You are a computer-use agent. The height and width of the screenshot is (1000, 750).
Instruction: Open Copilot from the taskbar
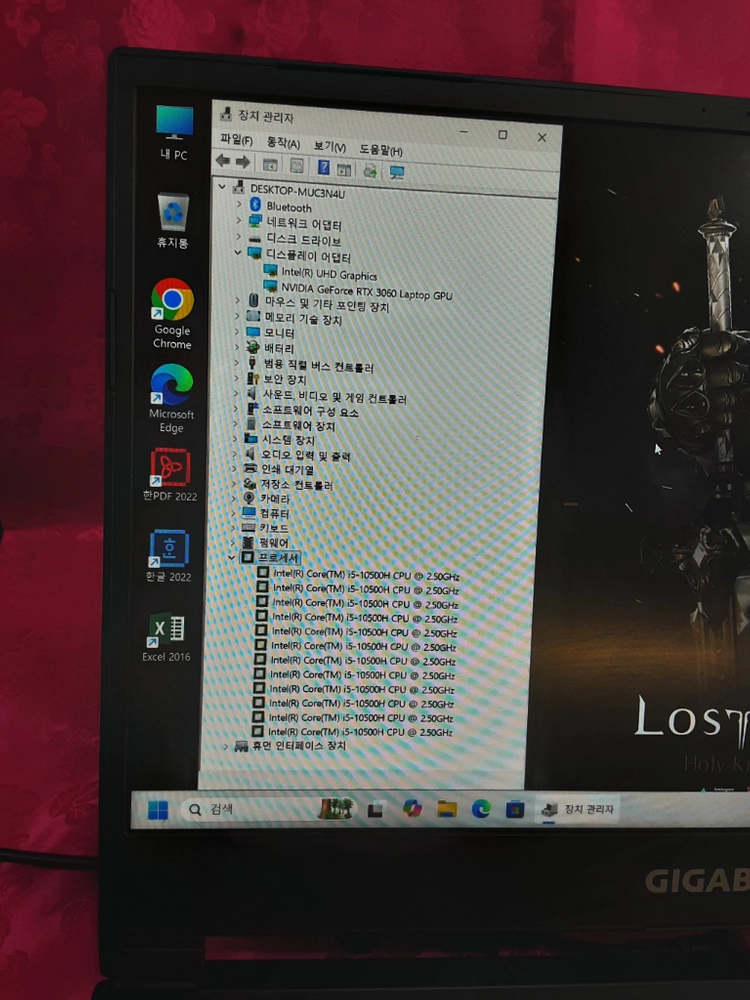click(x=412, y=809)
